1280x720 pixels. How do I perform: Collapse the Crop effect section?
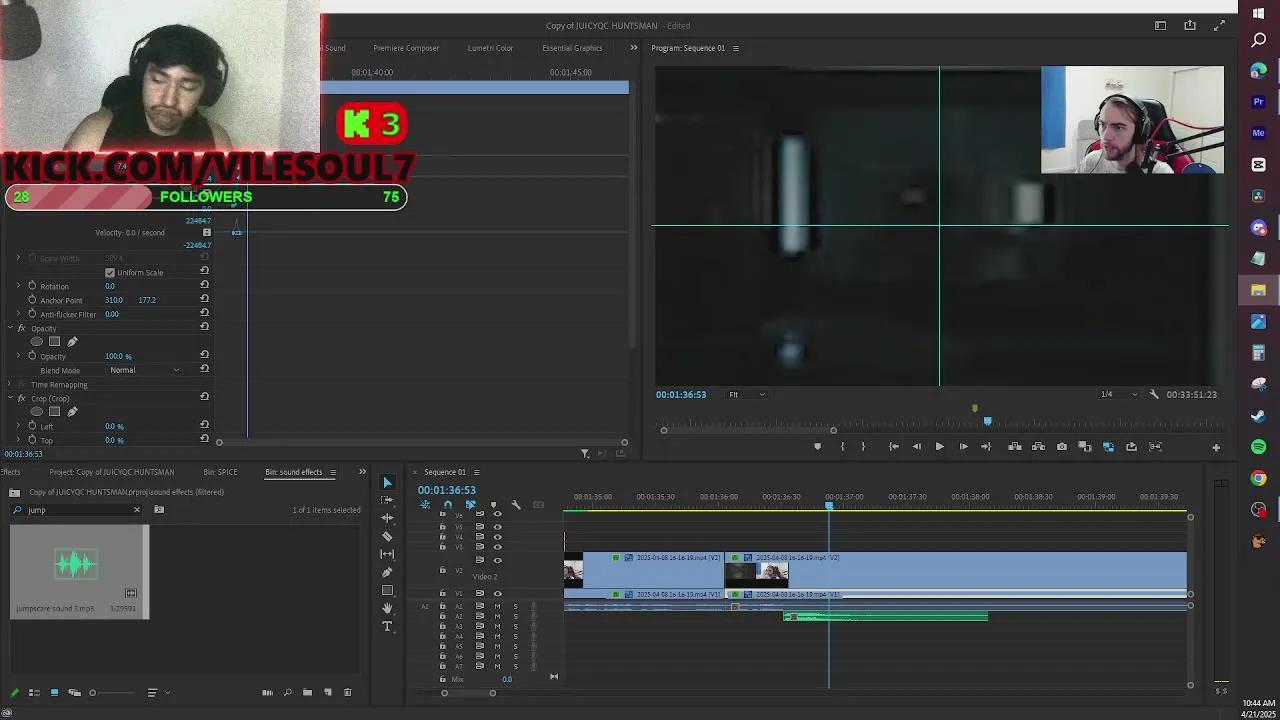pos(9,398)
